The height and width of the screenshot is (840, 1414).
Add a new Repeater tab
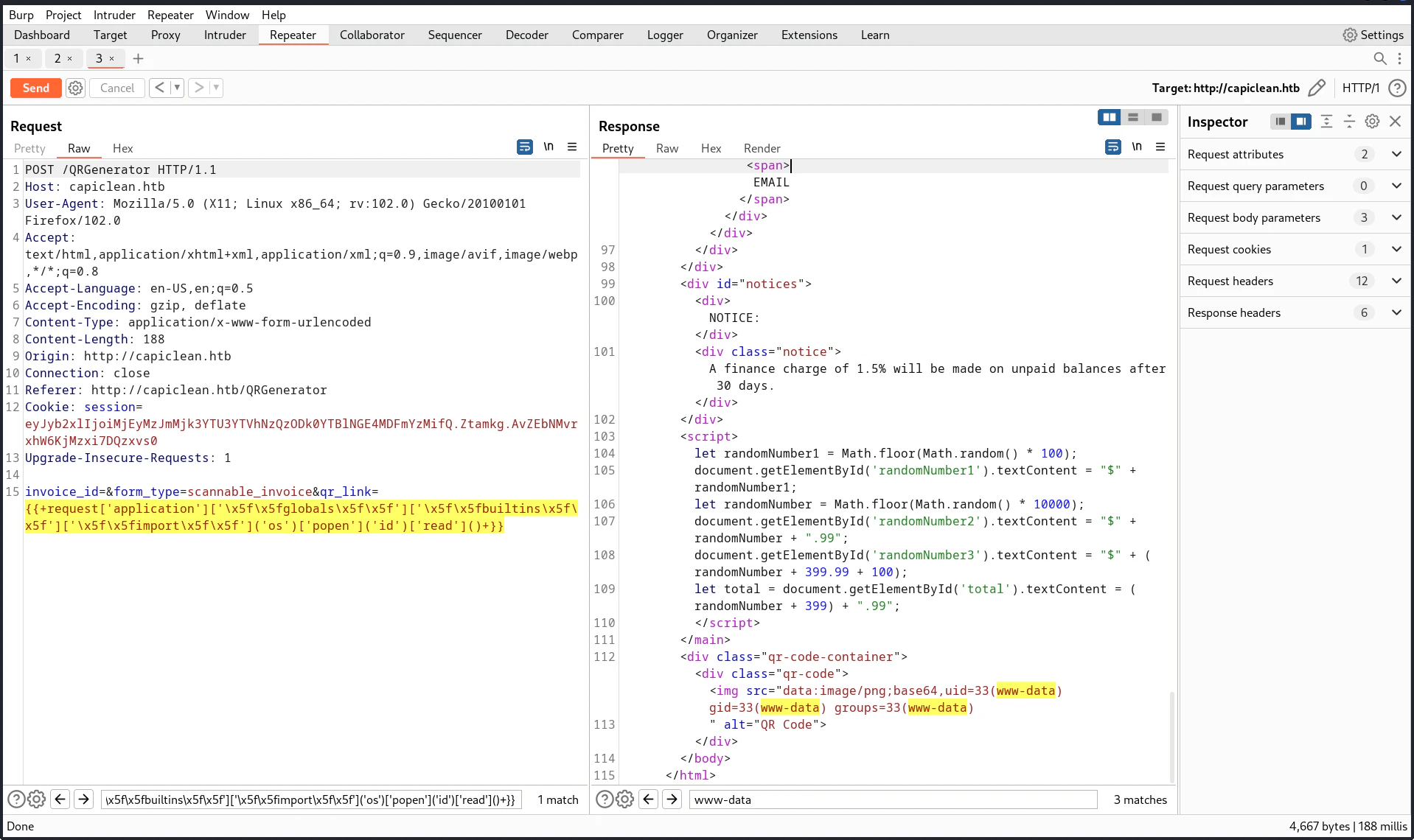[138, 58]
